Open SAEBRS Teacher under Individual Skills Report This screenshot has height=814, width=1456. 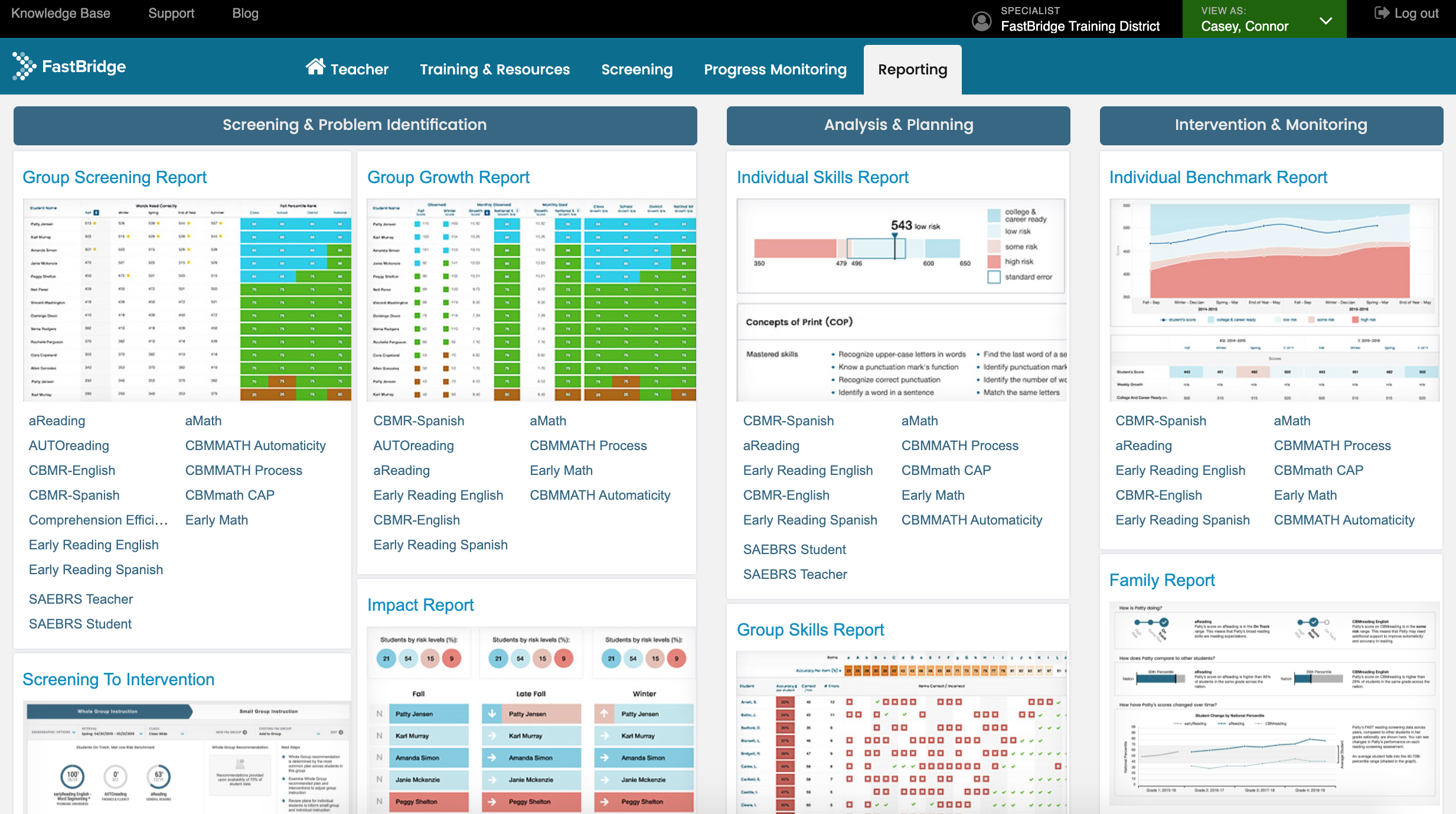click(795, 575)
